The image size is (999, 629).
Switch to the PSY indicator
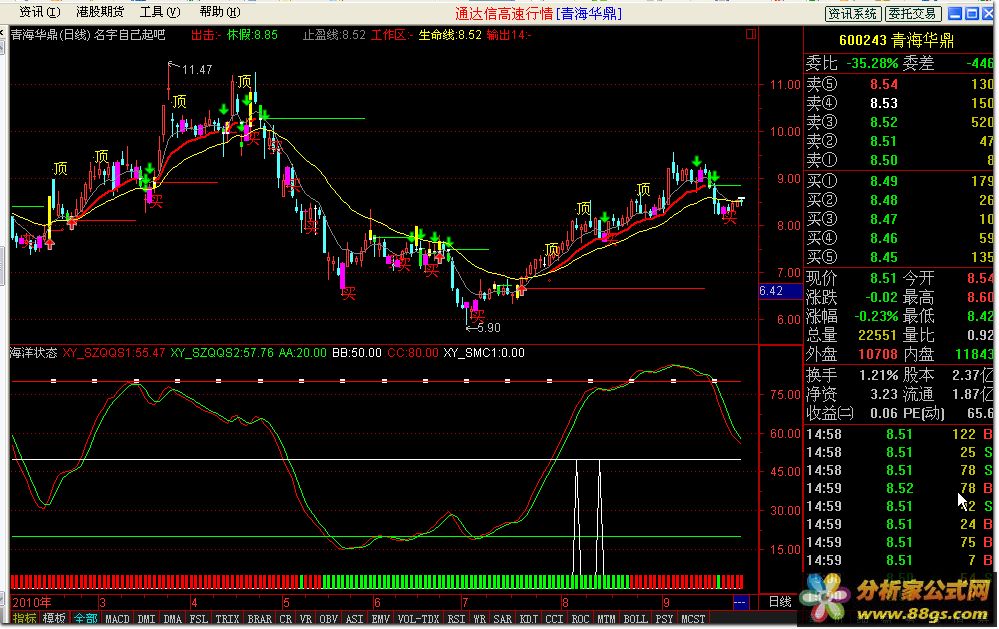coord(665,619)
